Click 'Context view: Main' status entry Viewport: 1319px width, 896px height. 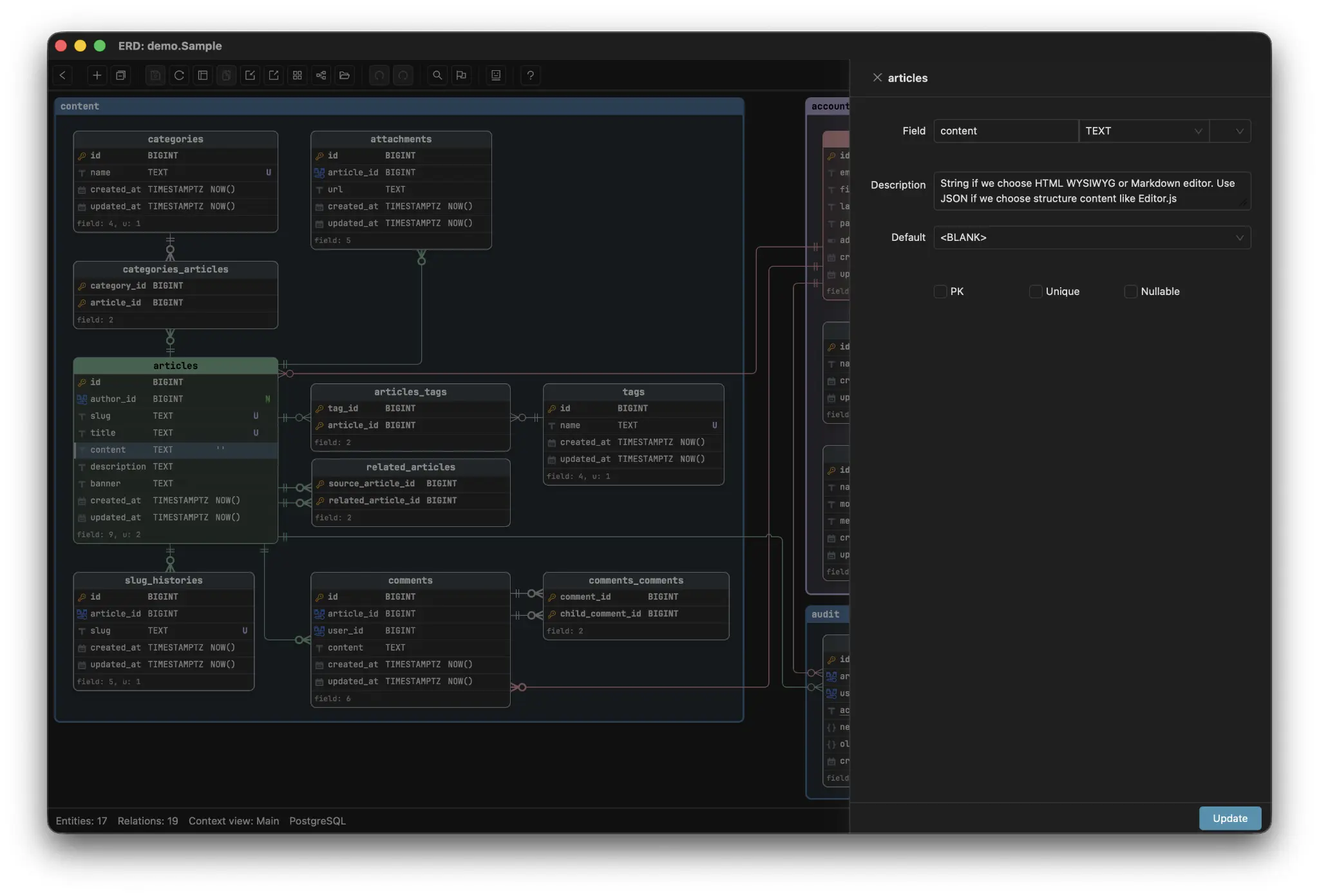click(234, 821)
